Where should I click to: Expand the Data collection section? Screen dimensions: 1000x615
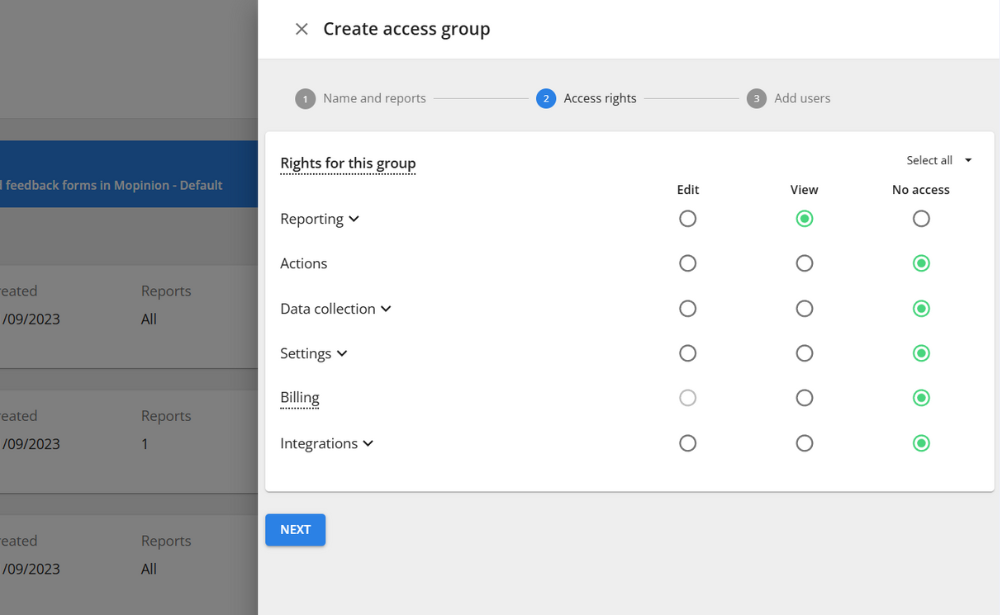click(386, 309)
